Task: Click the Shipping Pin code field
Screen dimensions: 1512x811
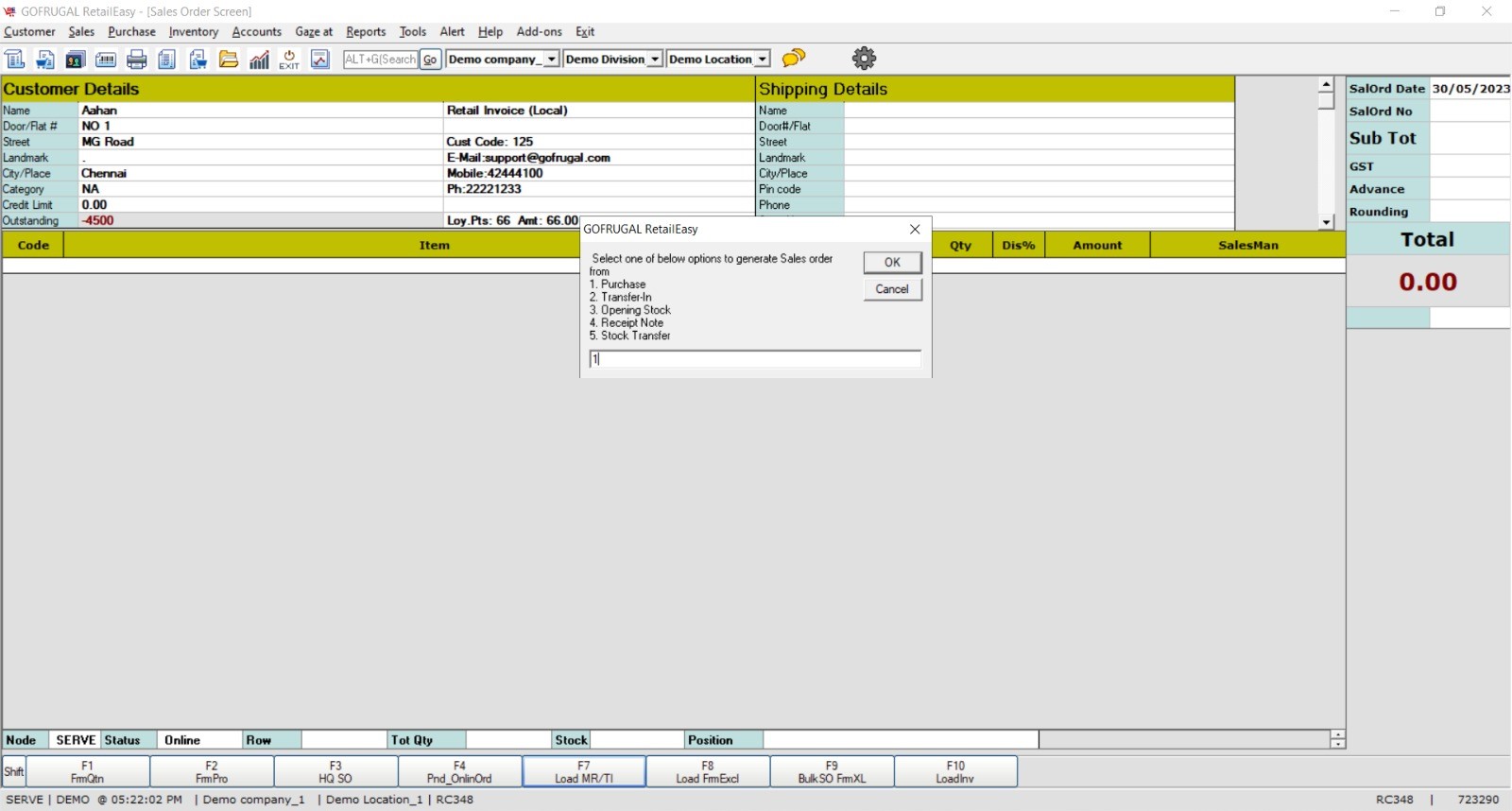Action: coord(1039,189)
